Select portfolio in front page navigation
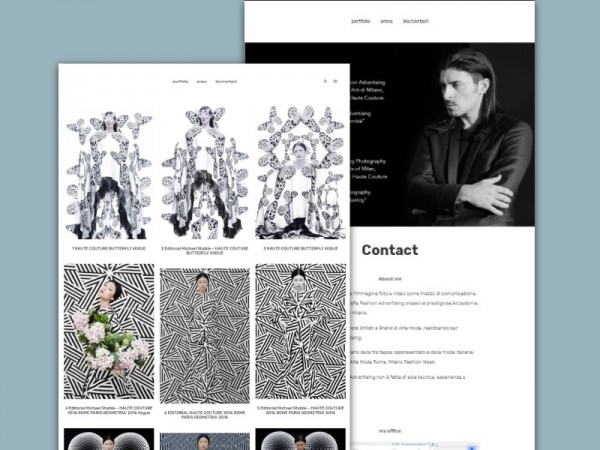This screenshot has width=600, height=450. click(180, 82)
